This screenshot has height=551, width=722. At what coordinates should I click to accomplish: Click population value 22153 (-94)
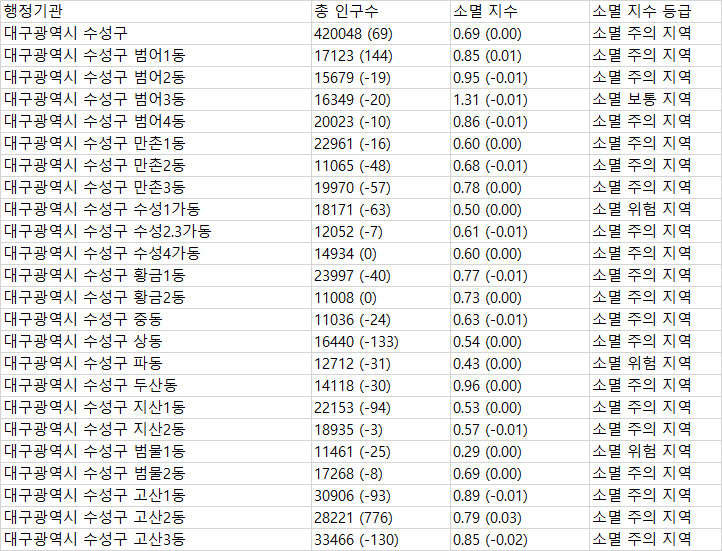352,408
